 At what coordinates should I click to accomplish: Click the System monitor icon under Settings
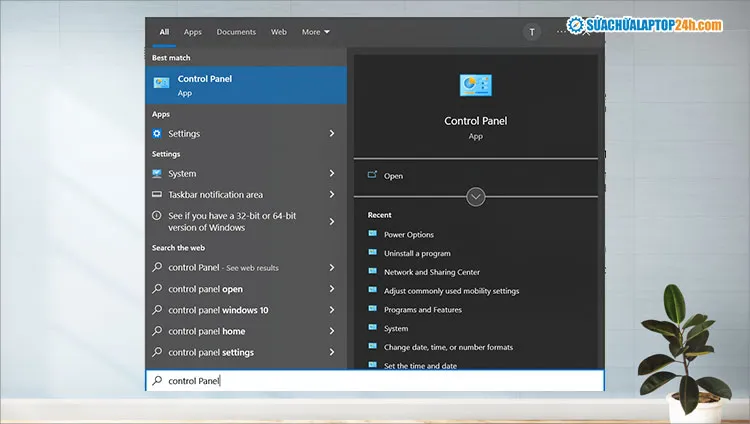157,174
